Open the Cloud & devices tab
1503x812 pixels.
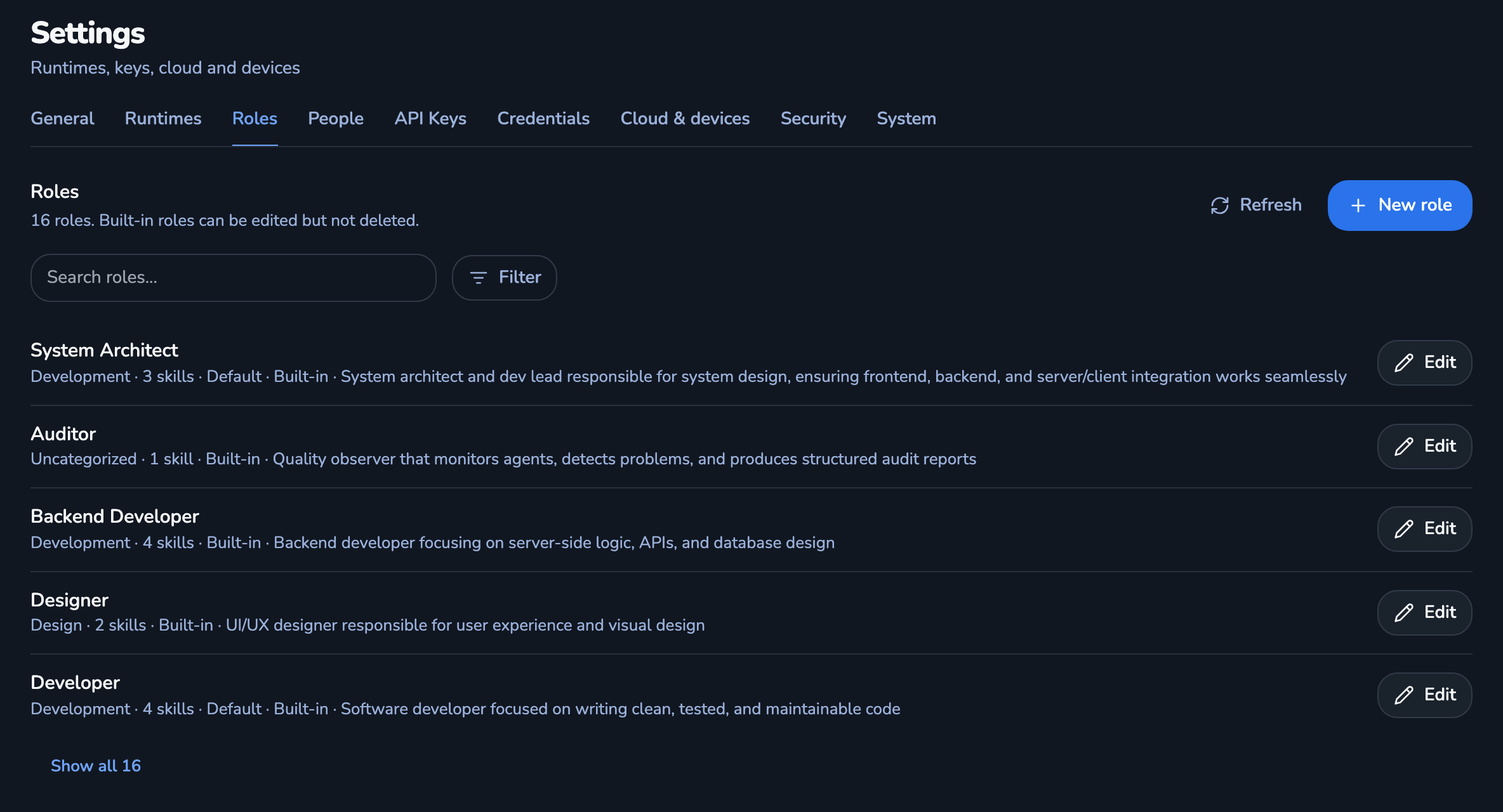point(685,119)
